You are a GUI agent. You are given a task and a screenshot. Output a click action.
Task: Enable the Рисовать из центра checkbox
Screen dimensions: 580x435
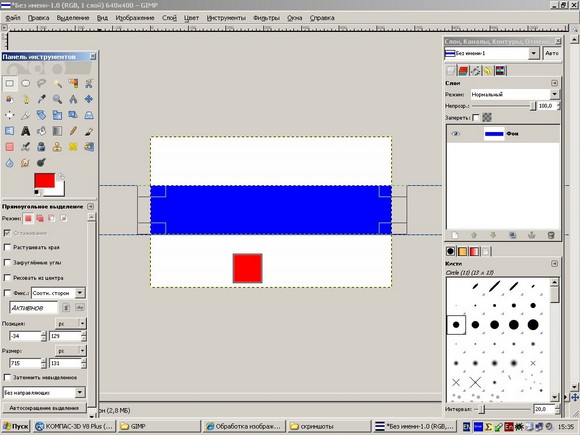[7, 277]
